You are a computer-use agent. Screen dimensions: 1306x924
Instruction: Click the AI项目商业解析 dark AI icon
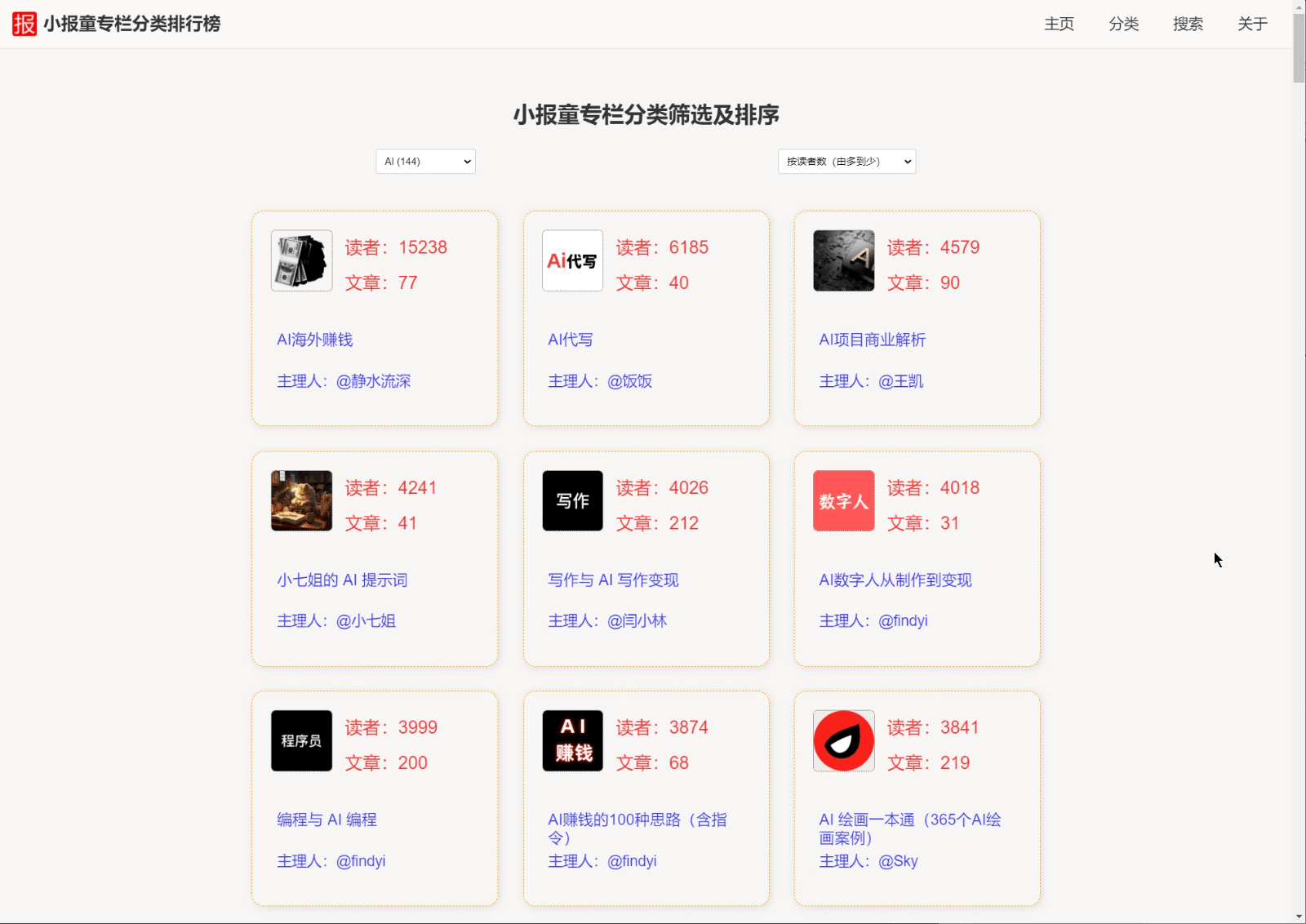(x=842, y=260)
